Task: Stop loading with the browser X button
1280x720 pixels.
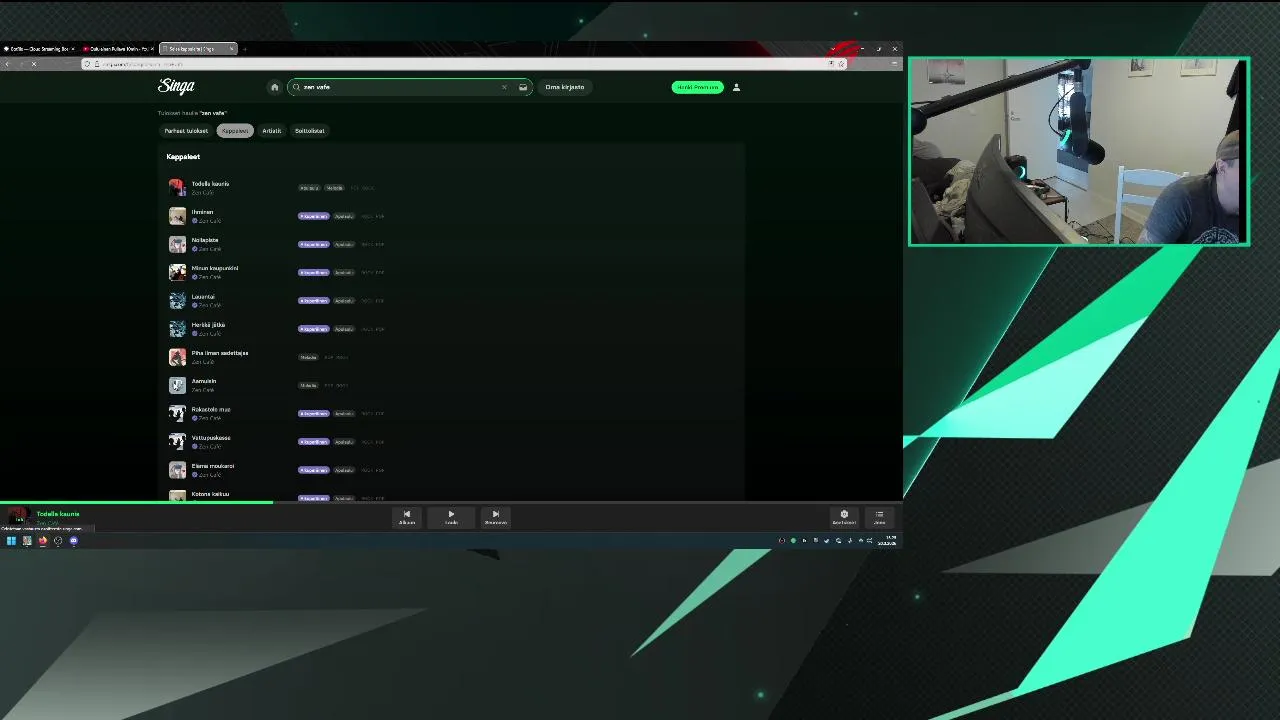Action: coord(33,64)
